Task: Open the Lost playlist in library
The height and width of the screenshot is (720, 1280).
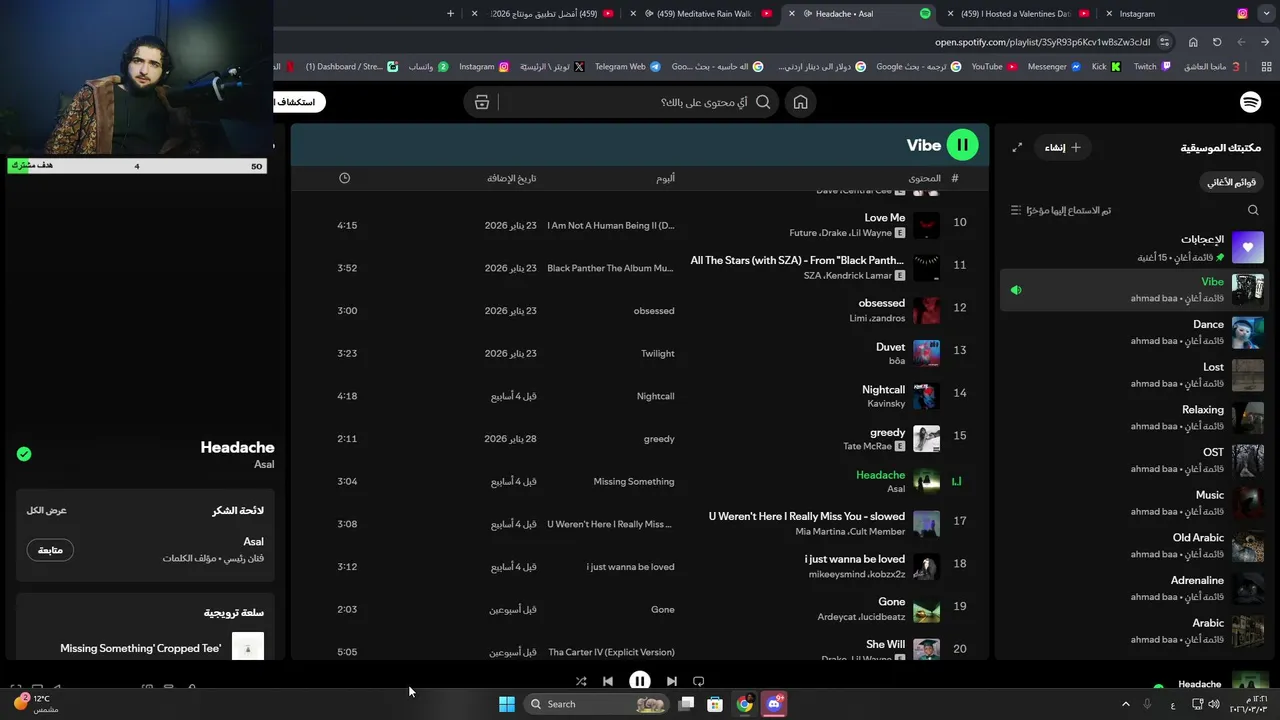Action: 1134,375
